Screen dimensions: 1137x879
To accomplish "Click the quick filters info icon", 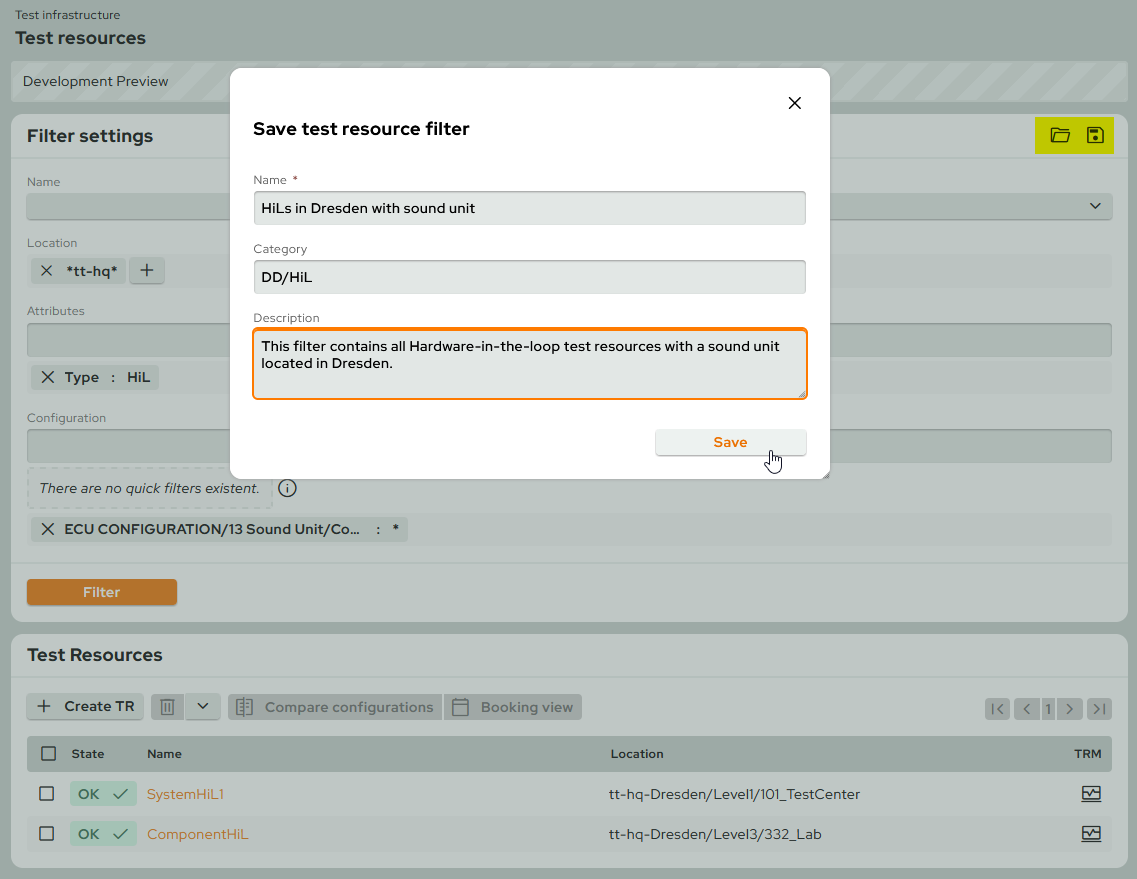I will click(287, 488).
